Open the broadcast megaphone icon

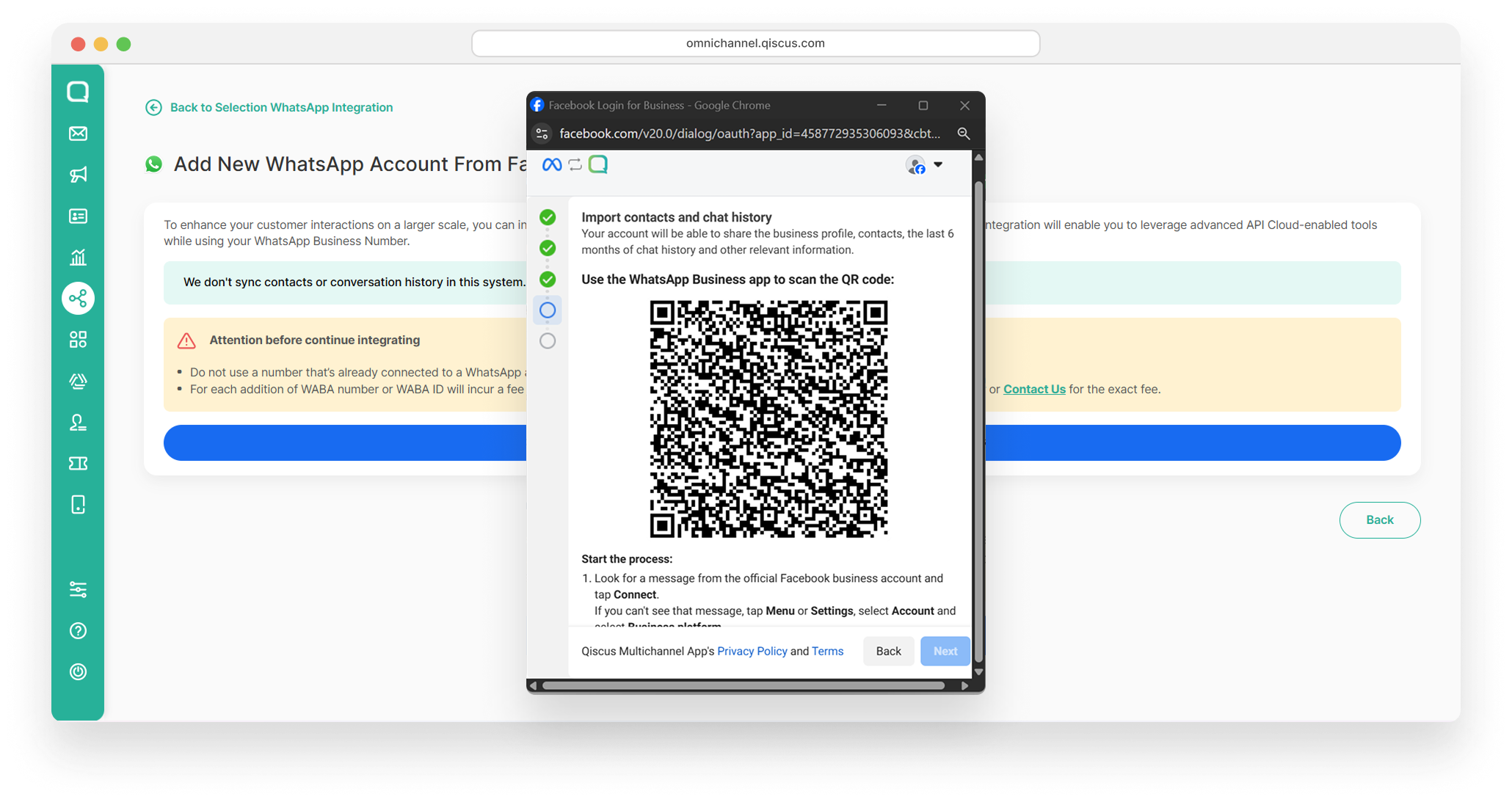tap(78, 175)
